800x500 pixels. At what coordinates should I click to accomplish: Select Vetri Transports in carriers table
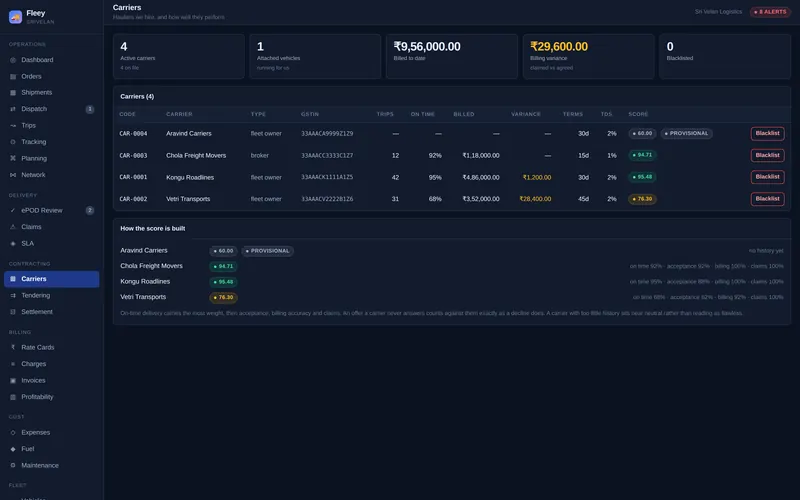(188, 199)
